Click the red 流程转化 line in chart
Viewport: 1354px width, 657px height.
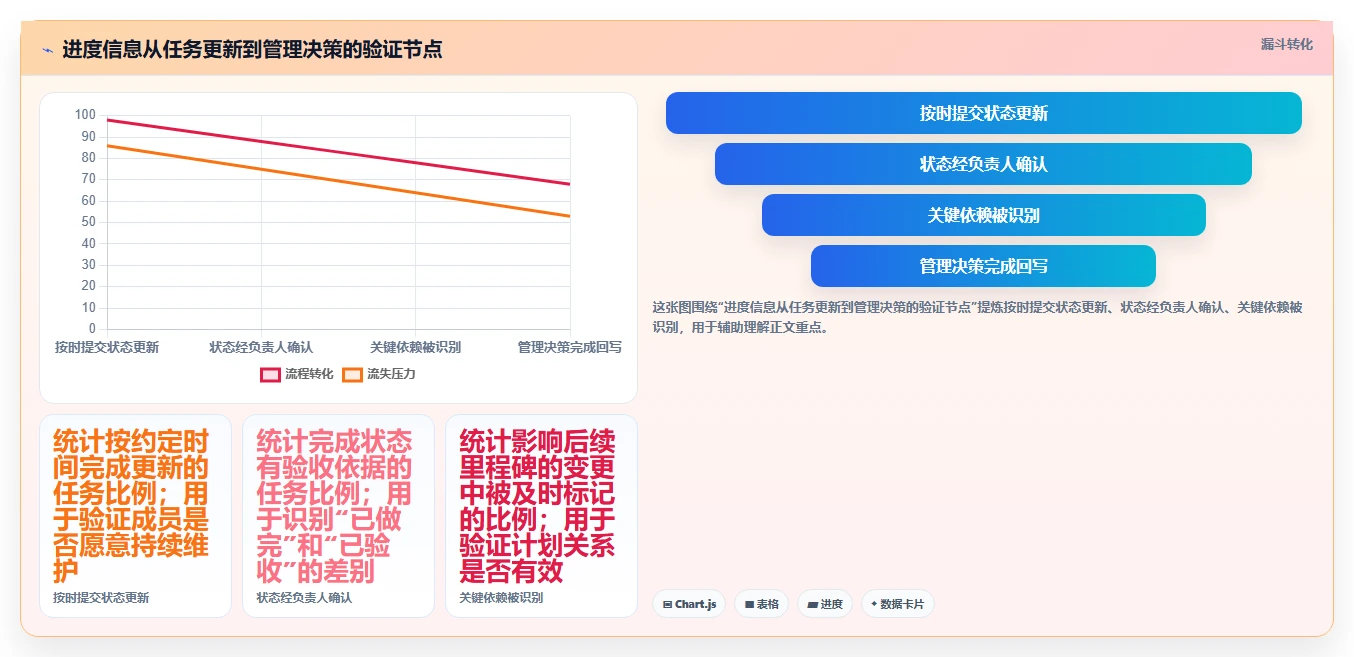point(338,152)
